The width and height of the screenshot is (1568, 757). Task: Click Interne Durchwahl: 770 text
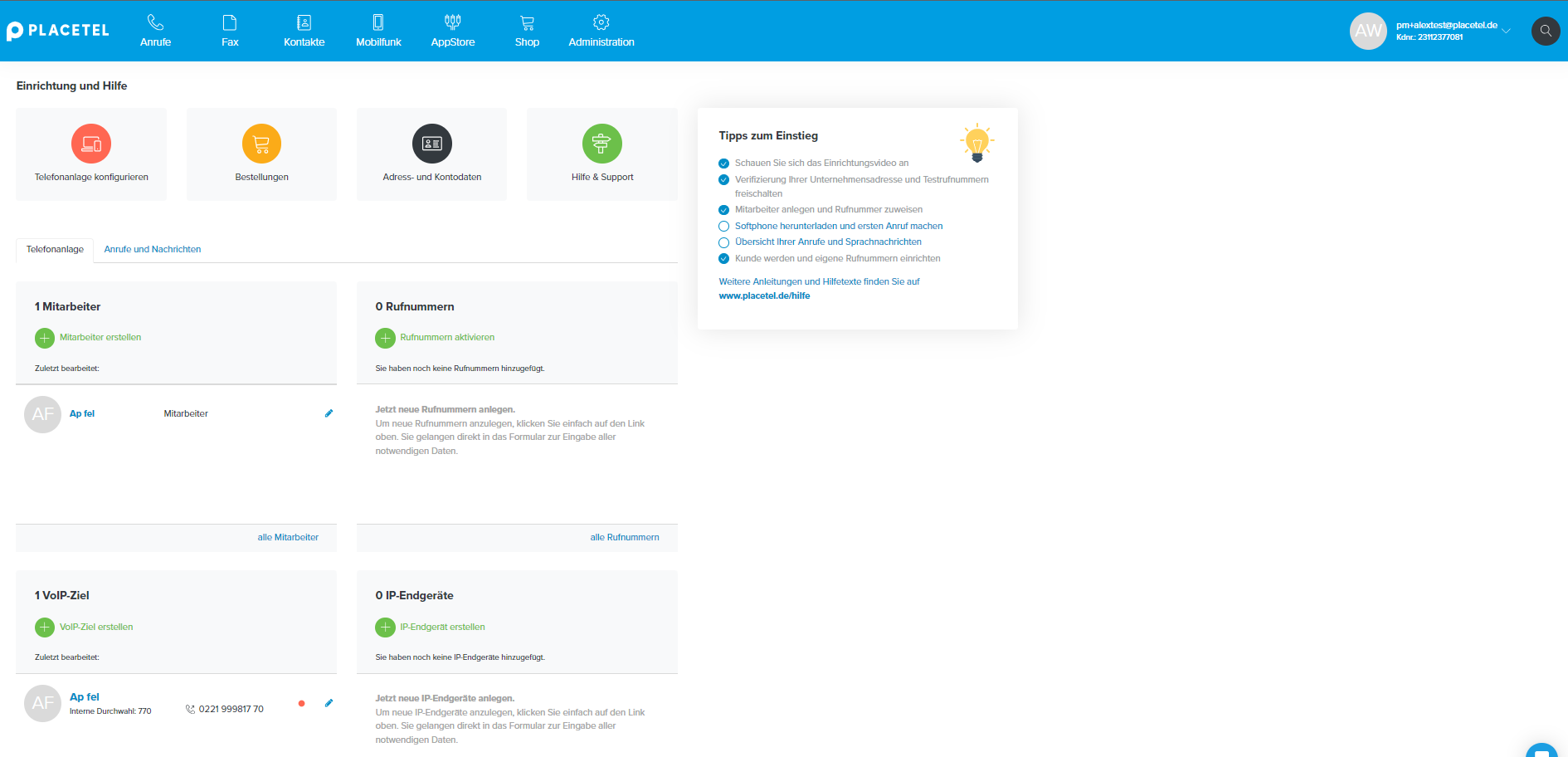point(110,711)
